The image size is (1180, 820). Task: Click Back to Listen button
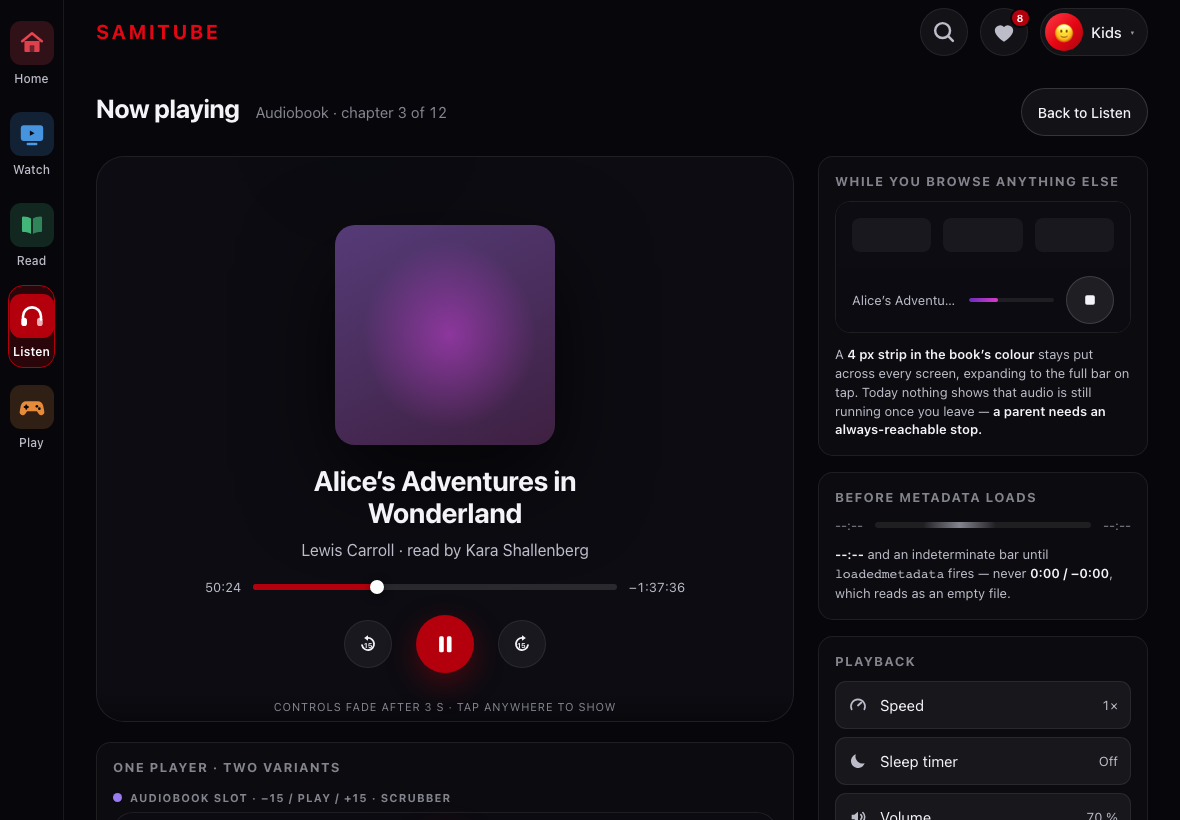click(x=1084, y=113)
